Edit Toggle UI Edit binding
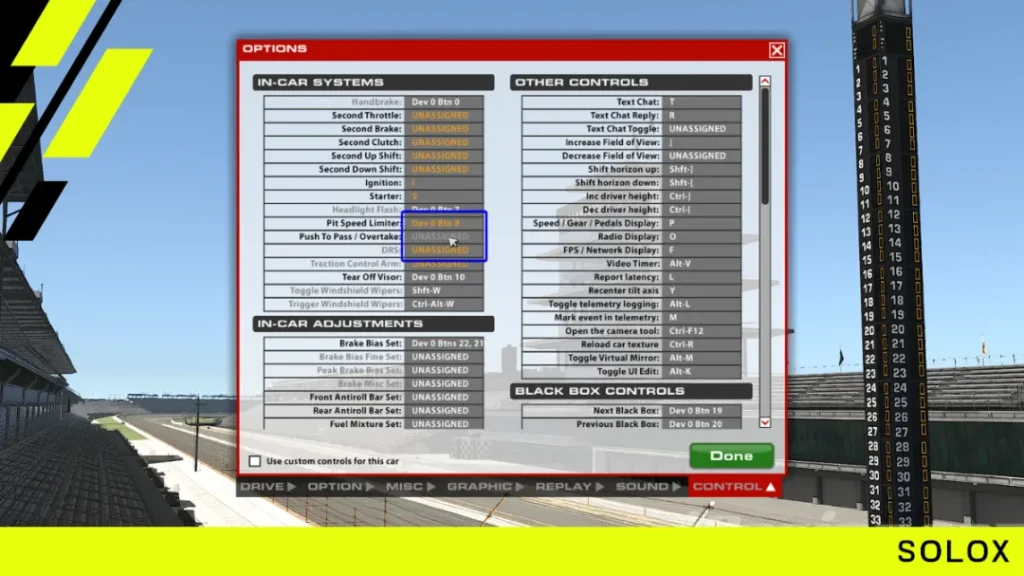 tap(702, 371)
